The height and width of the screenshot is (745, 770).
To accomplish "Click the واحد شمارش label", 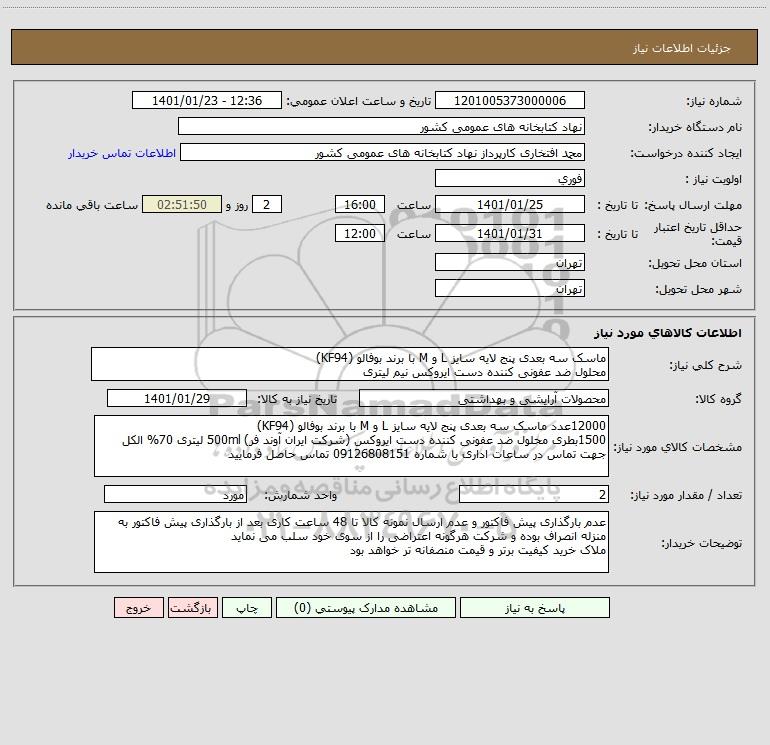I will point(301,495).
